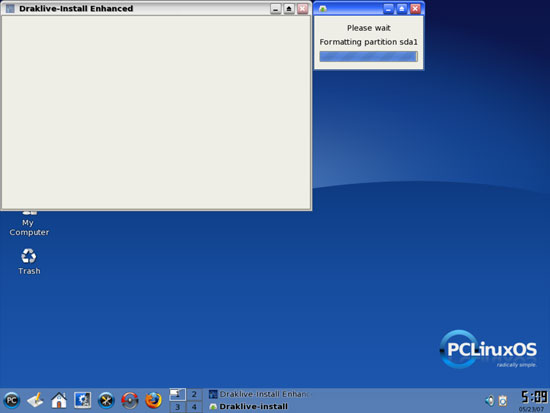Click the Draklive-Install Enhanced title bar text
550x413 pixels.
click(76, 9)
